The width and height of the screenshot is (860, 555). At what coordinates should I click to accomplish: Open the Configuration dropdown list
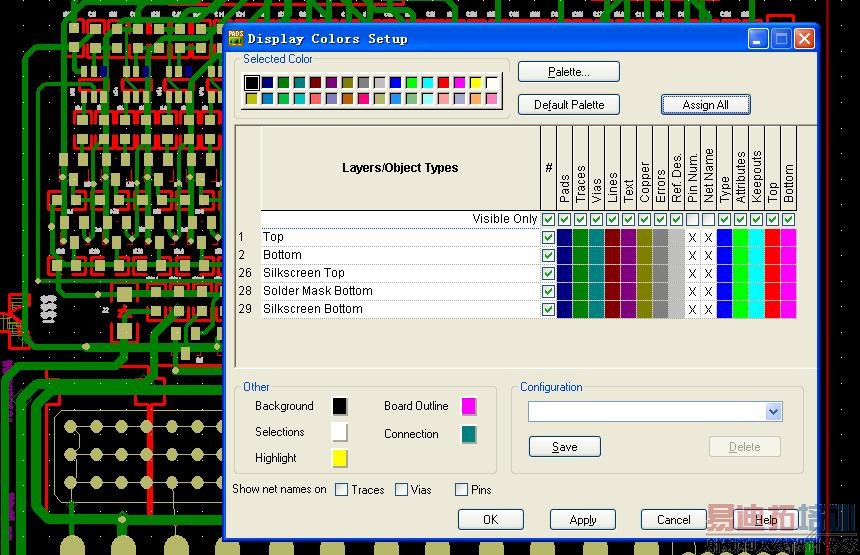[x=773, y=412]
